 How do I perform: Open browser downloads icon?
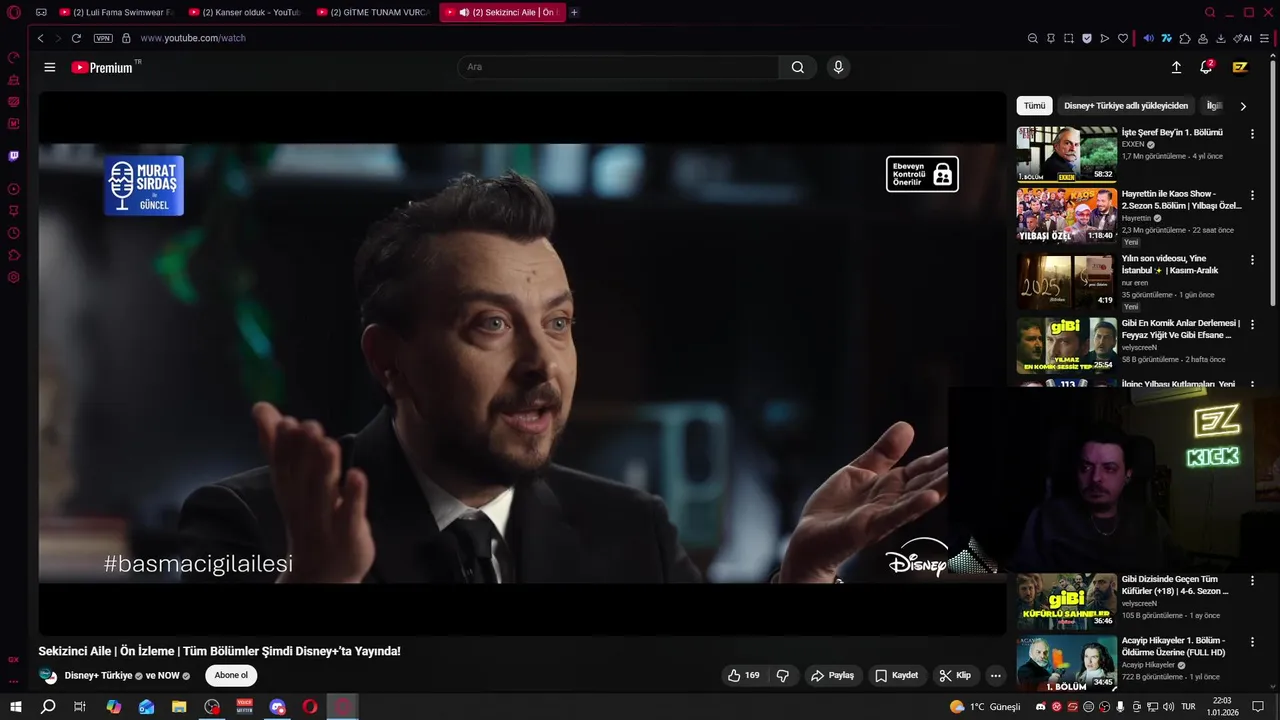click(x=1221, y=38)
